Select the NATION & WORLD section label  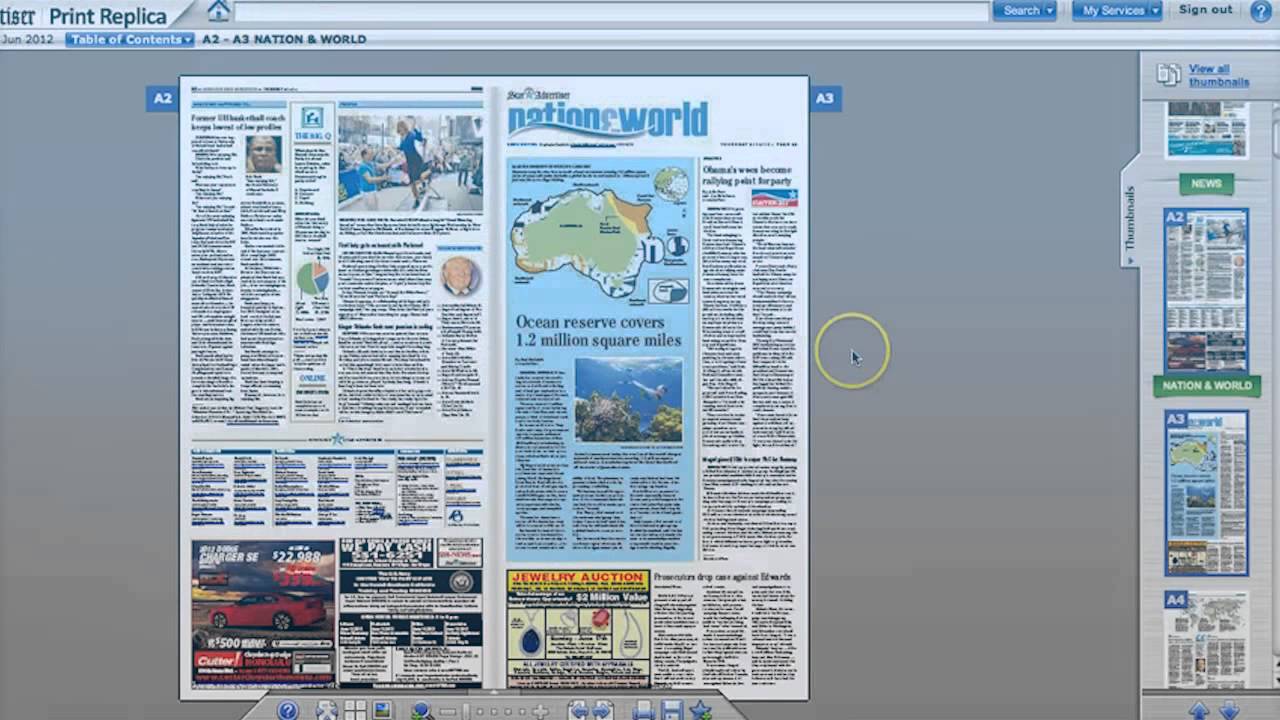pos(1206,385)
